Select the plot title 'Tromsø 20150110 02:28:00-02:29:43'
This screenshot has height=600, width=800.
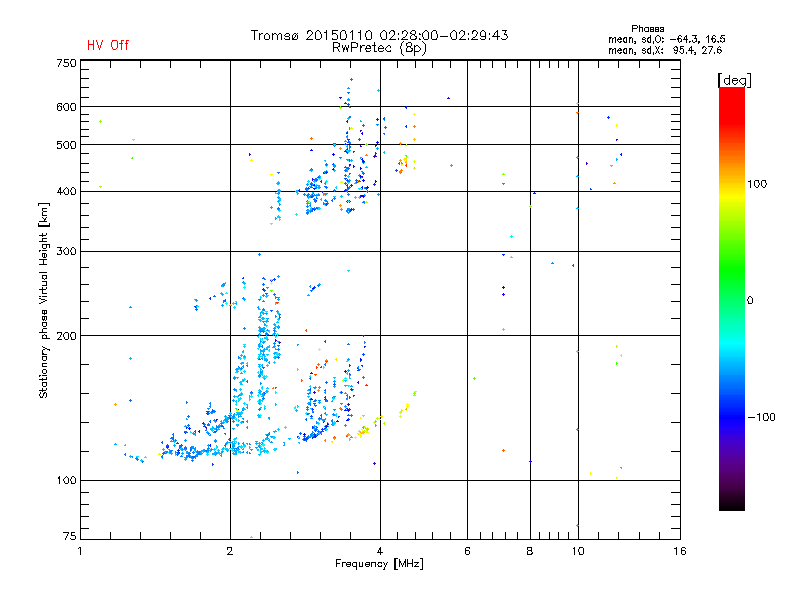(x=379, y=35)
